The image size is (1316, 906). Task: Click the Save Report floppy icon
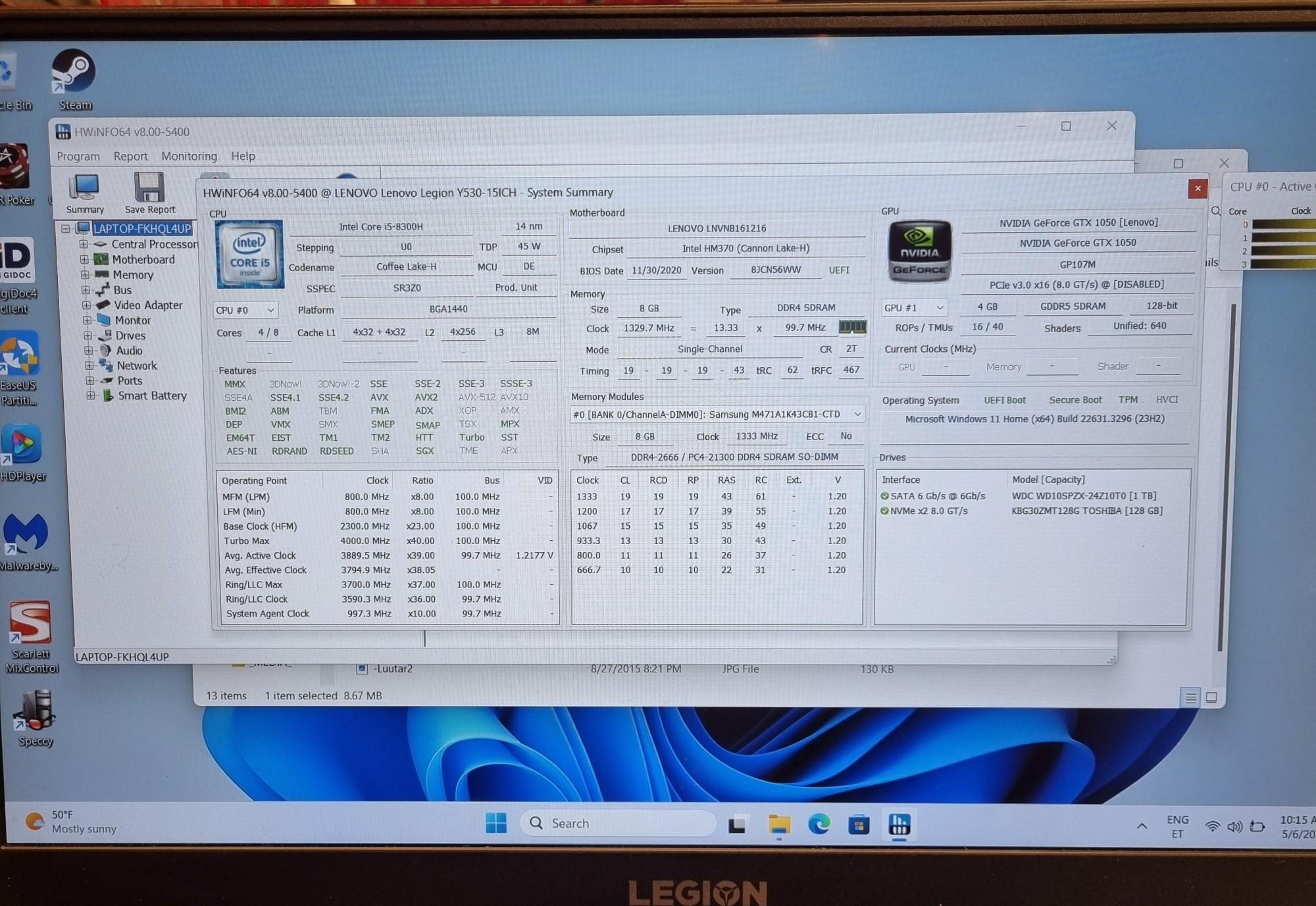(150, 193)
